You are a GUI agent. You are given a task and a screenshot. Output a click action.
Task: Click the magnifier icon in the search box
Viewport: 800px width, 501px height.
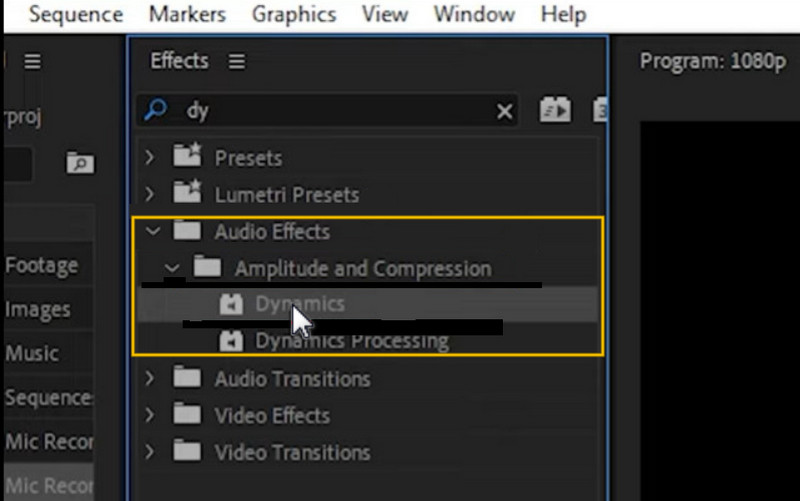(156, 111)
